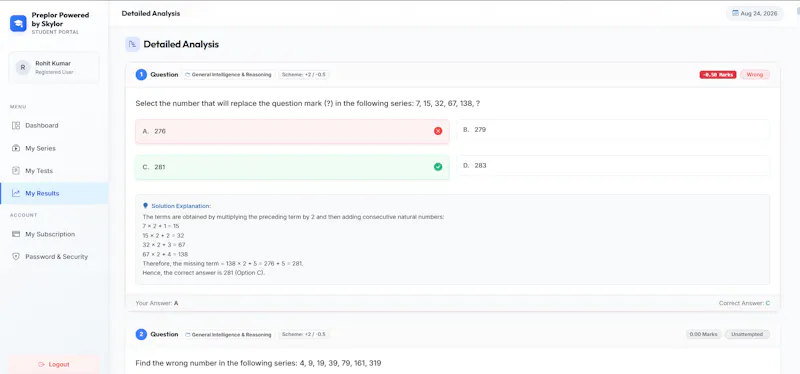This screenshot has height=374, width=800.
Task: Click the Find the wrong number question text
Action: (258, 363)
